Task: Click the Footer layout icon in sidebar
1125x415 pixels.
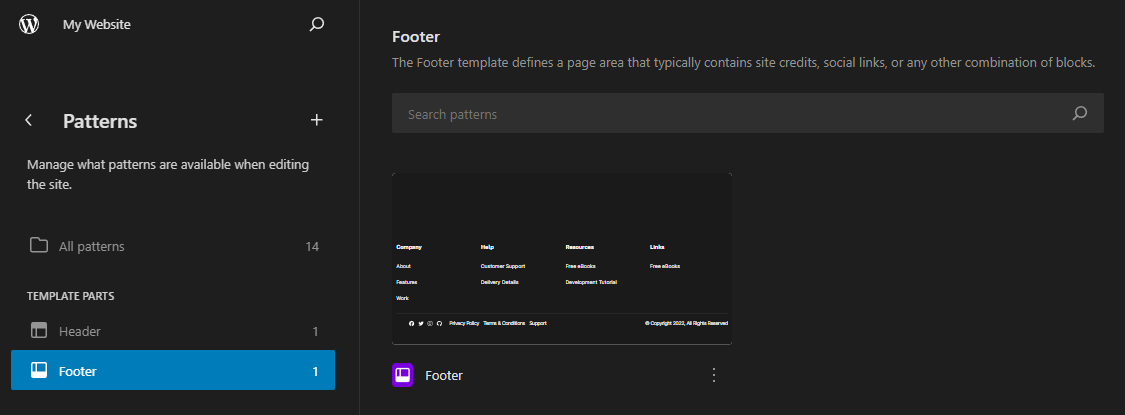Action: [x=39, y=371]
